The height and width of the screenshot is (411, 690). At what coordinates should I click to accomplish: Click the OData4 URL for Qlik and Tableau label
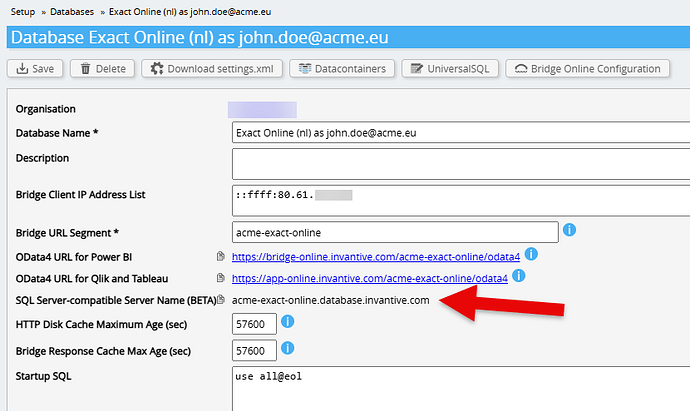coord(92,279)
